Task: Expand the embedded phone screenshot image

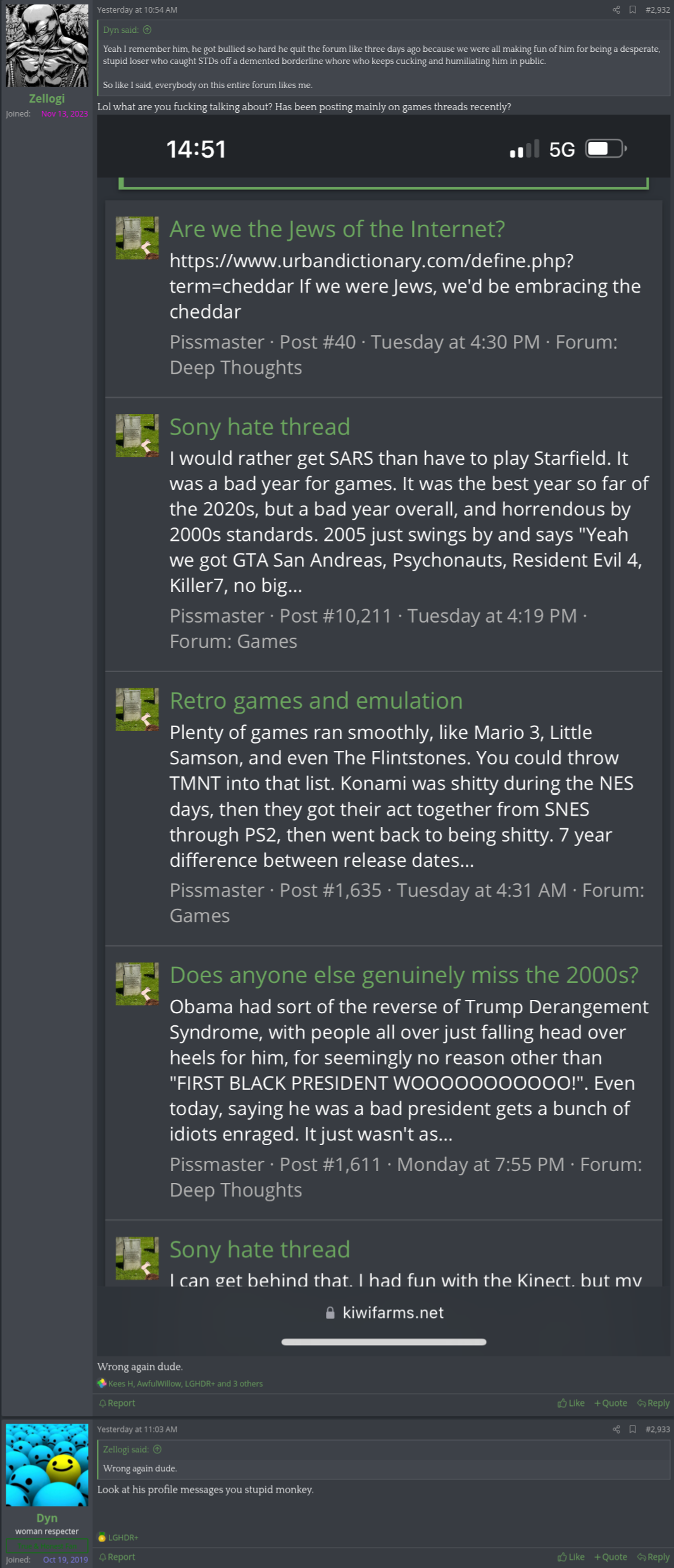Action: click(x=384, y=735)
